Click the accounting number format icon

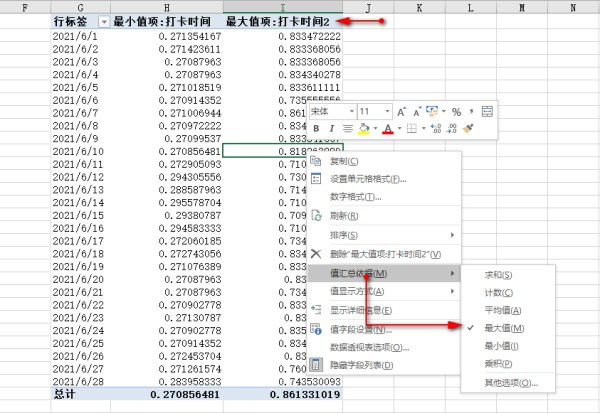coord(432,111)
